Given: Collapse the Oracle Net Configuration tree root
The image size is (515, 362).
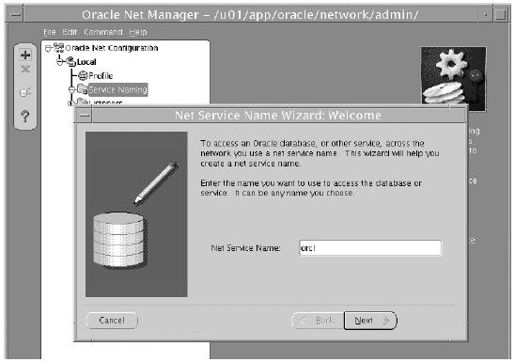Looking at the screenshot, I should pos(48,49).
